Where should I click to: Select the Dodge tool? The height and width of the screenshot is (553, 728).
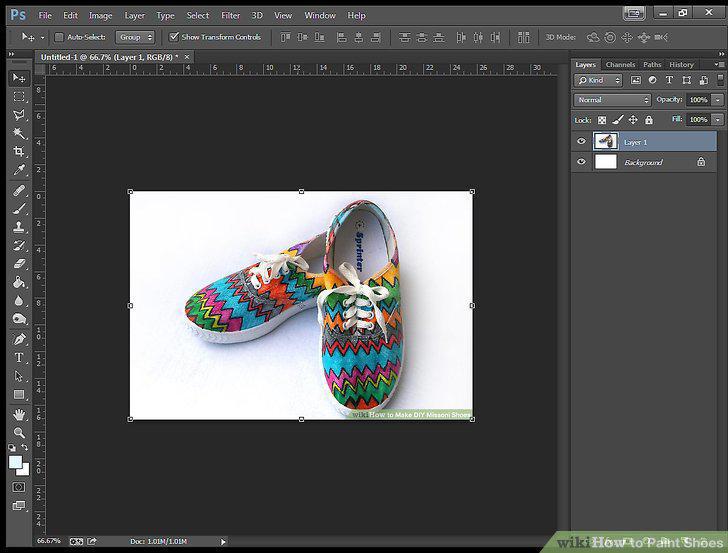click(19, 319)
